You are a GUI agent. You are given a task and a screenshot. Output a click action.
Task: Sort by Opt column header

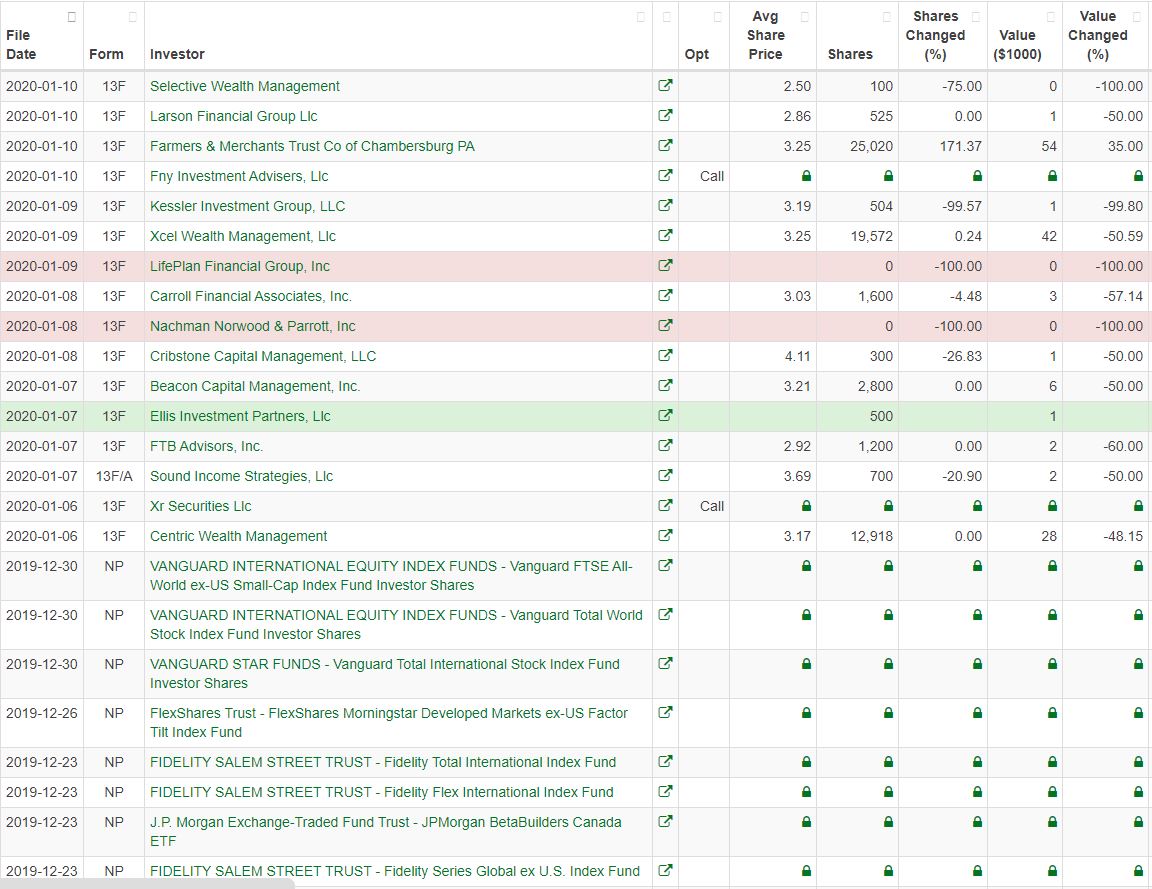pyautogui.click(x=704, y=36)
